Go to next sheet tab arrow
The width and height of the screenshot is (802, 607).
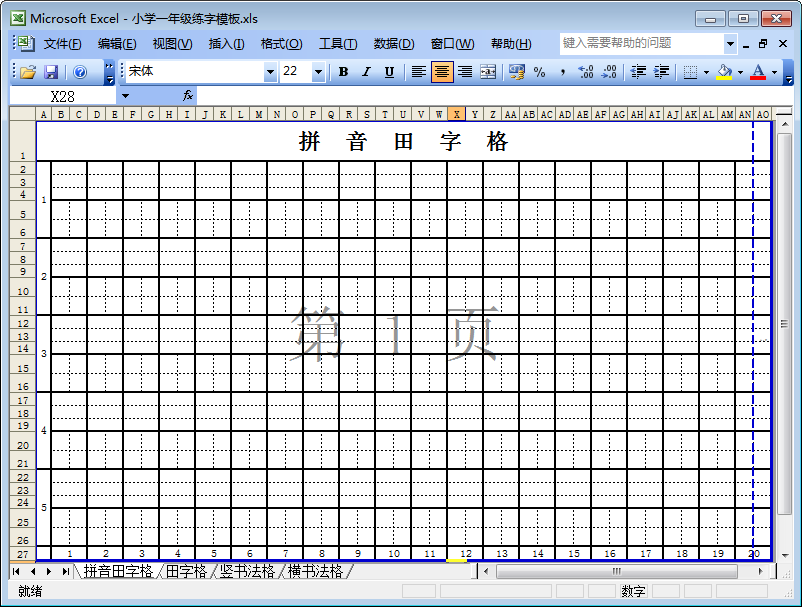(x=49, y=571)
